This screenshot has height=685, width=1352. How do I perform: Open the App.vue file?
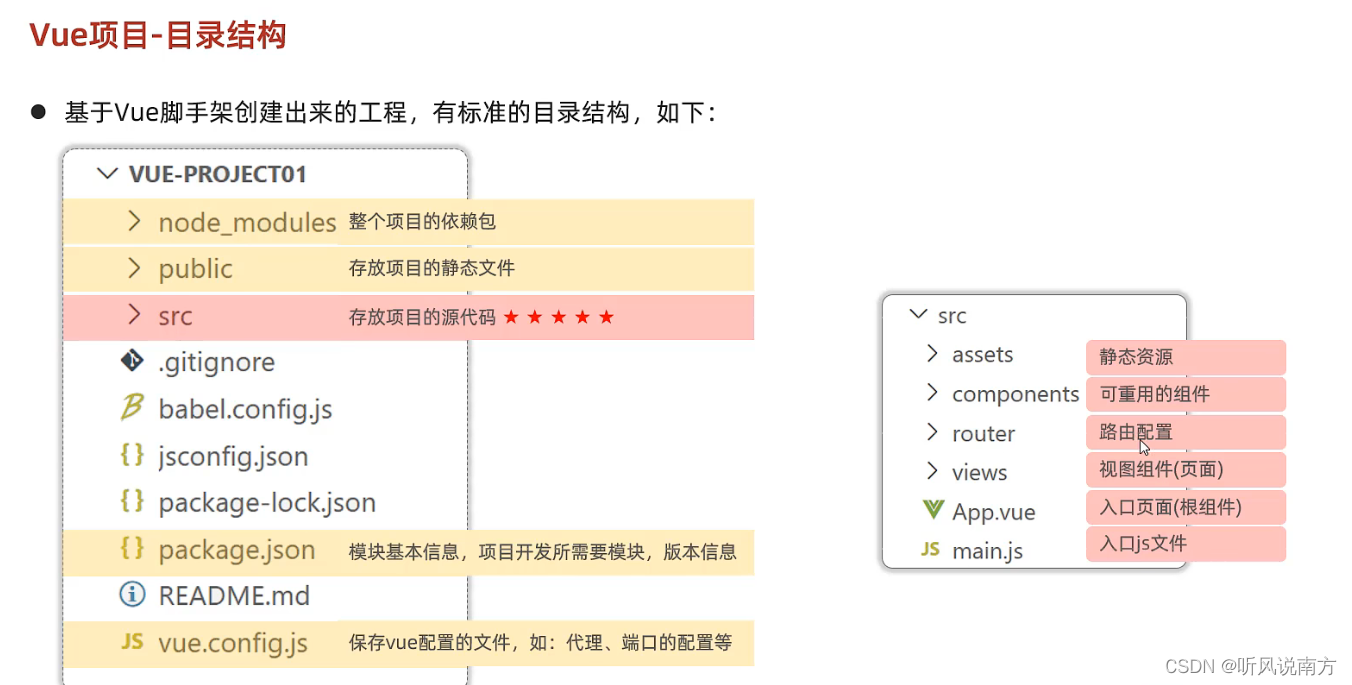coord(993,512)
